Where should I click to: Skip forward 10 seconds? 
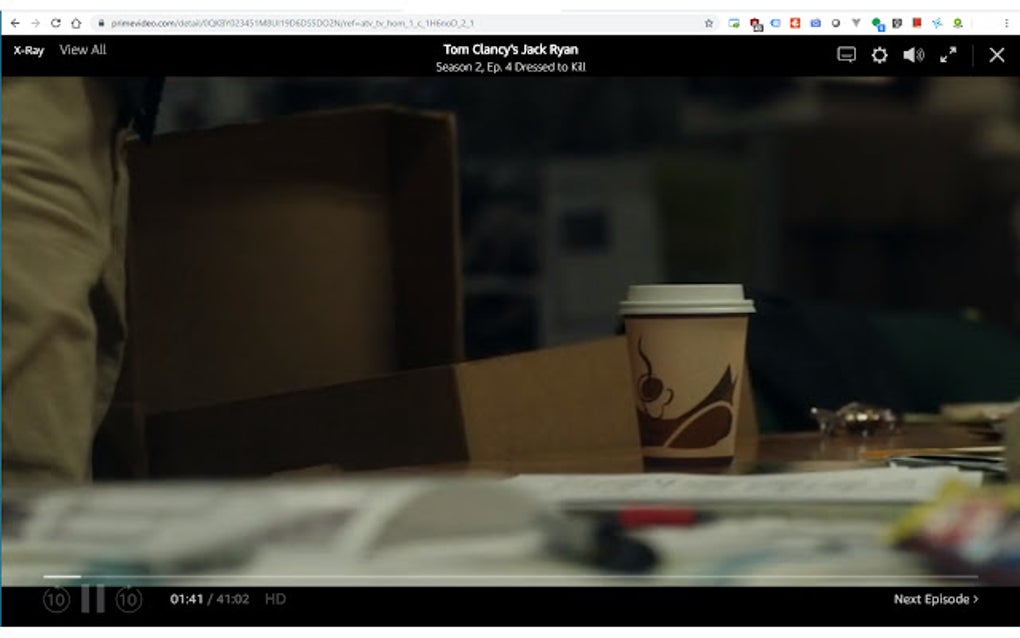126,598
